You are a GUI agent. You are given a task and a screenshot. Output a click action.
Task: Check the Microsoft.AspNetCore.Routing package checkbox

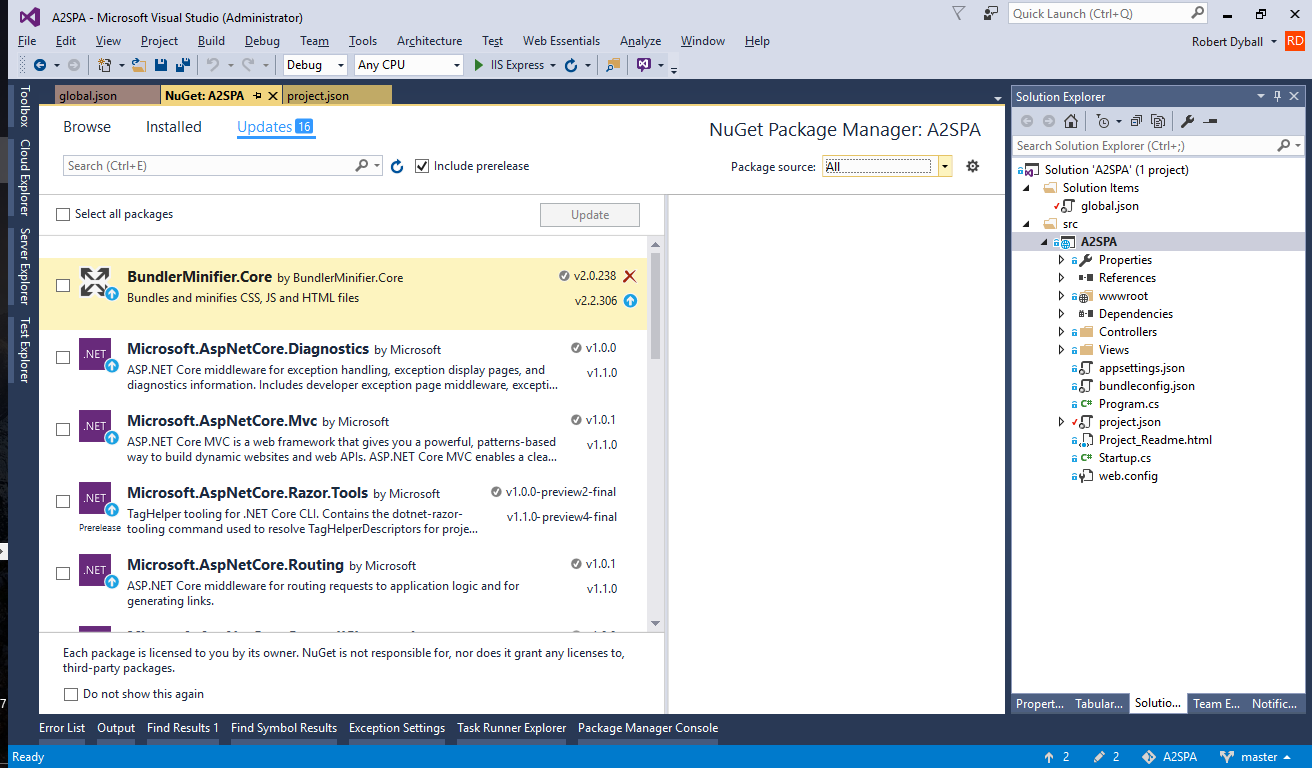pos(63,573)
